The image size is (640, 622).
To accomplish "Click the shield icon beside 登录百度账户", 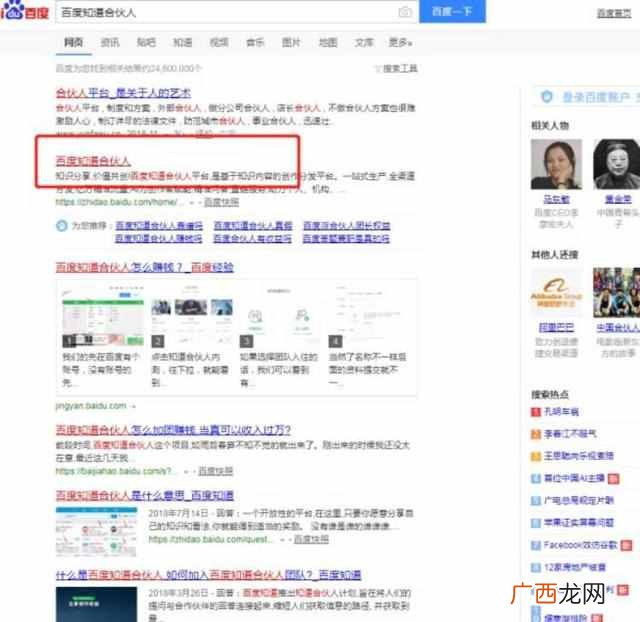I will tap(547, 97).
